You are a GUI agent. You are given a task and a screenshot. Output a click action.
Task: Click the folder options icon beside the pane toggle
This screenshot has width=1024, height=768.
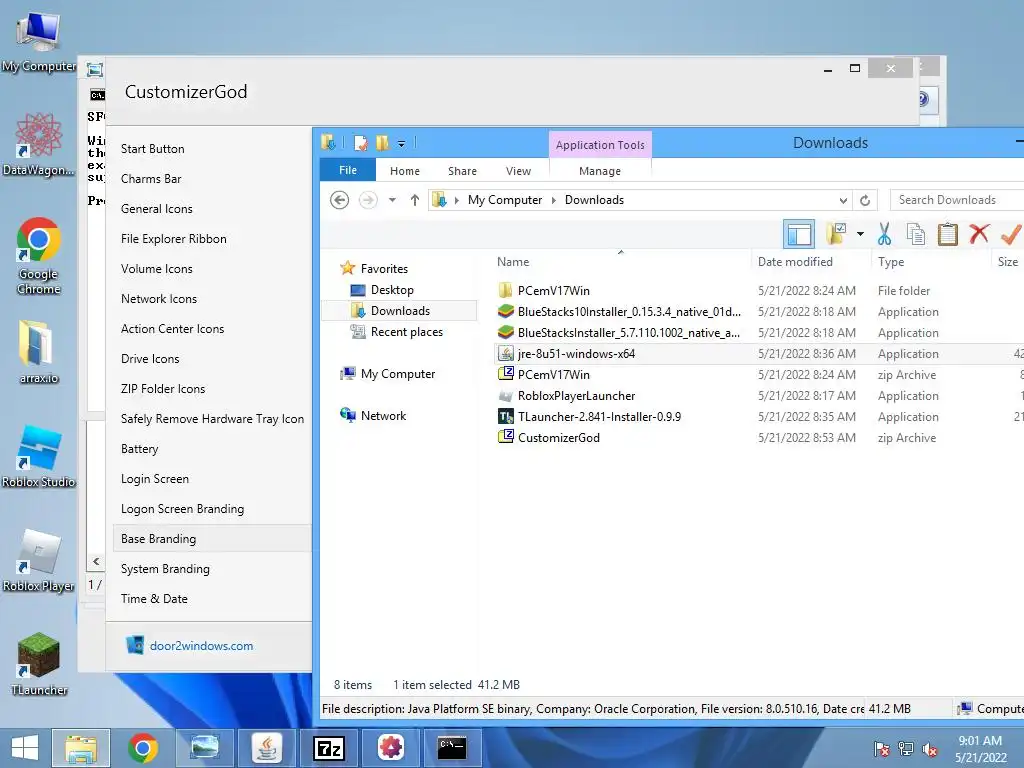pyautogui.click(x=836, y=233)
